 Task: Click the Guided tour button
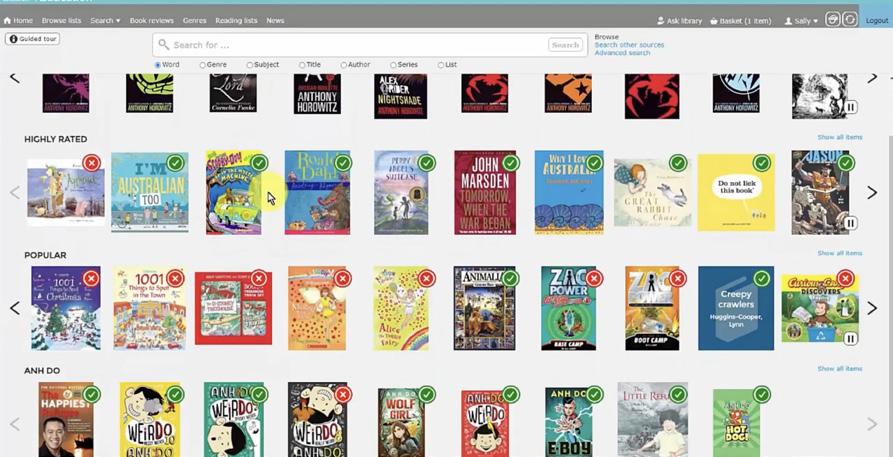pyautogui.click(x=32, y=39)
